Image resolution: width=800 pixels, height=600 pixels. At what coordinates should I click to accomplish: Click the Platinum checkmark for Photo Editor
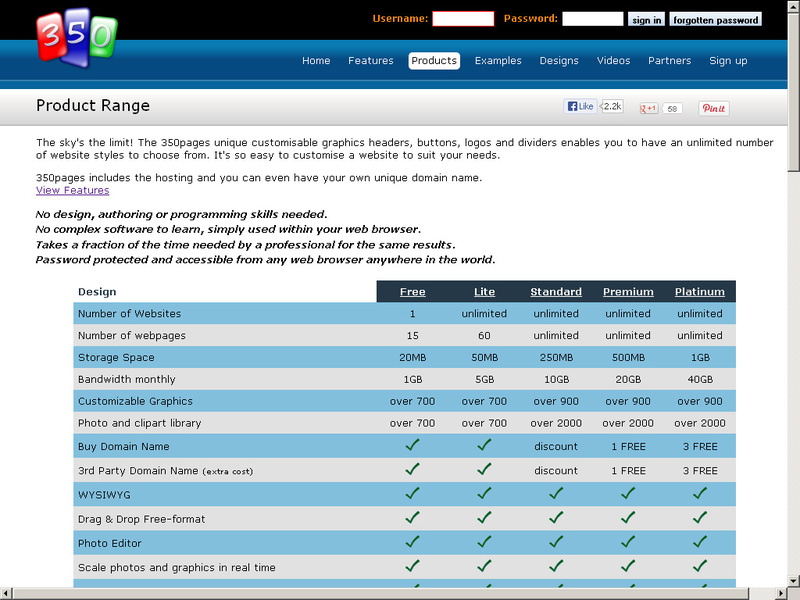(x=700, y=542)
